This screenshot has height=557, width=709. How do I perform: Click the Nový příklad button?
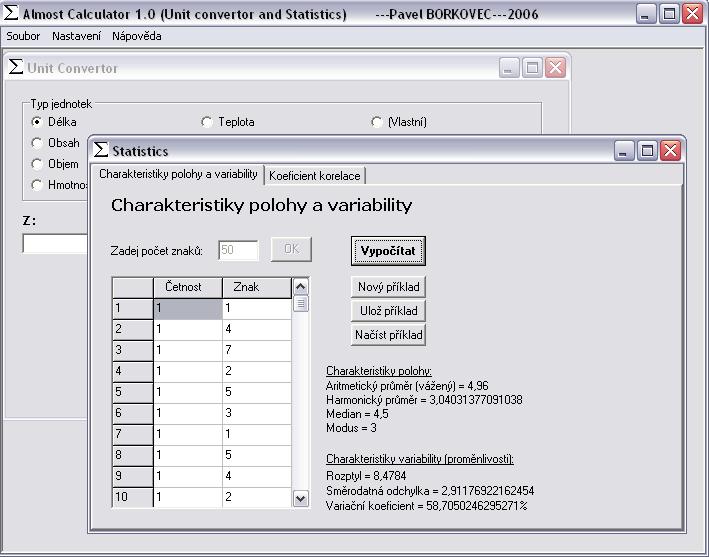coord(388,287)
